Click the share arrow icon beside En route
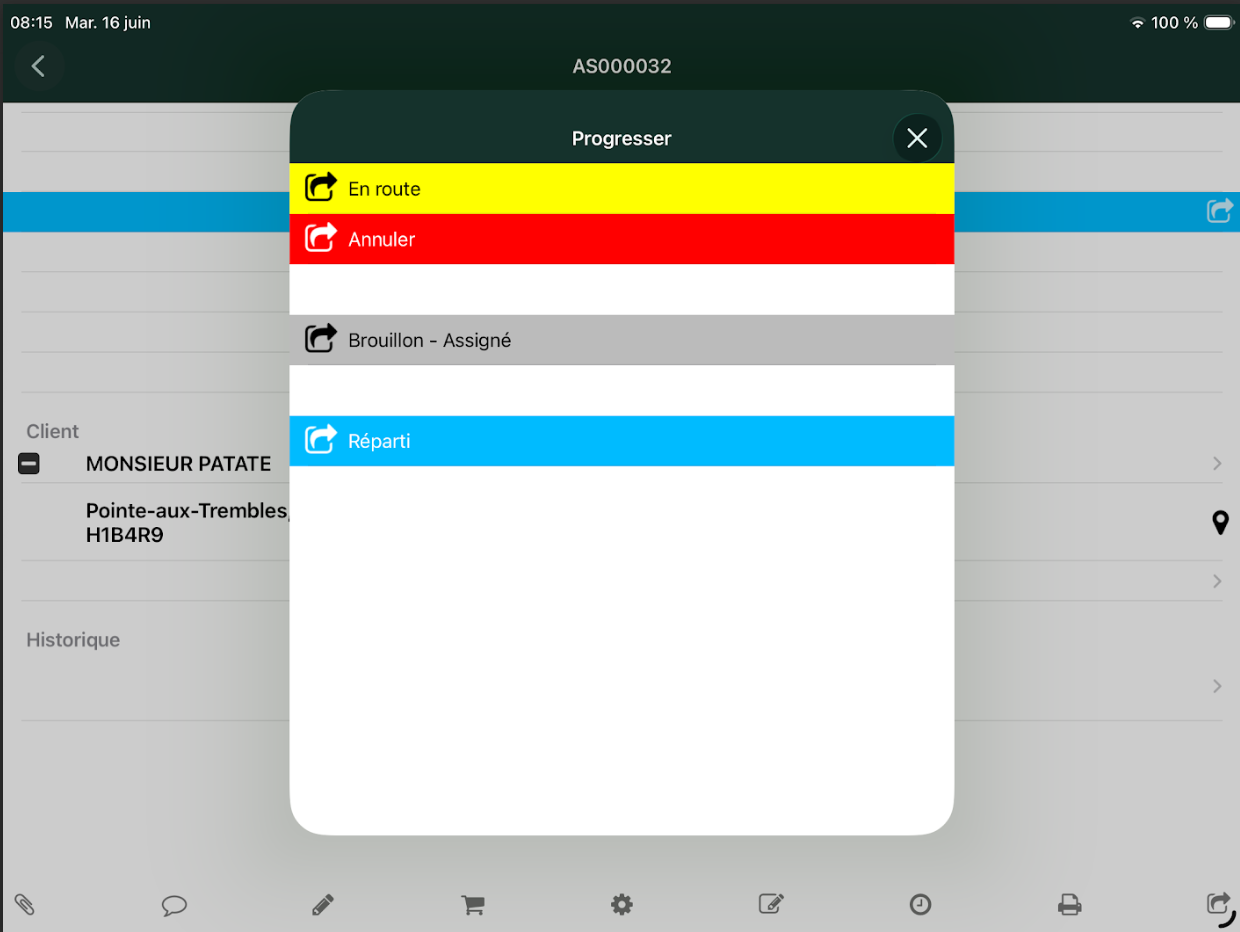The width and height of the screenshot is (1240, 932). coord(321,187)
